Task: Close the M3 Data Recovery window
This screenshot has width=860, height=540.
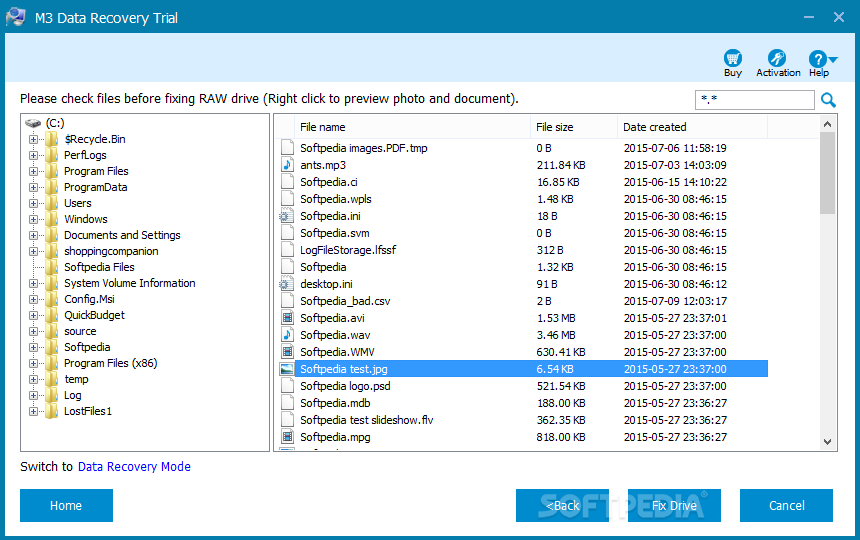Action: click(839, 18)
